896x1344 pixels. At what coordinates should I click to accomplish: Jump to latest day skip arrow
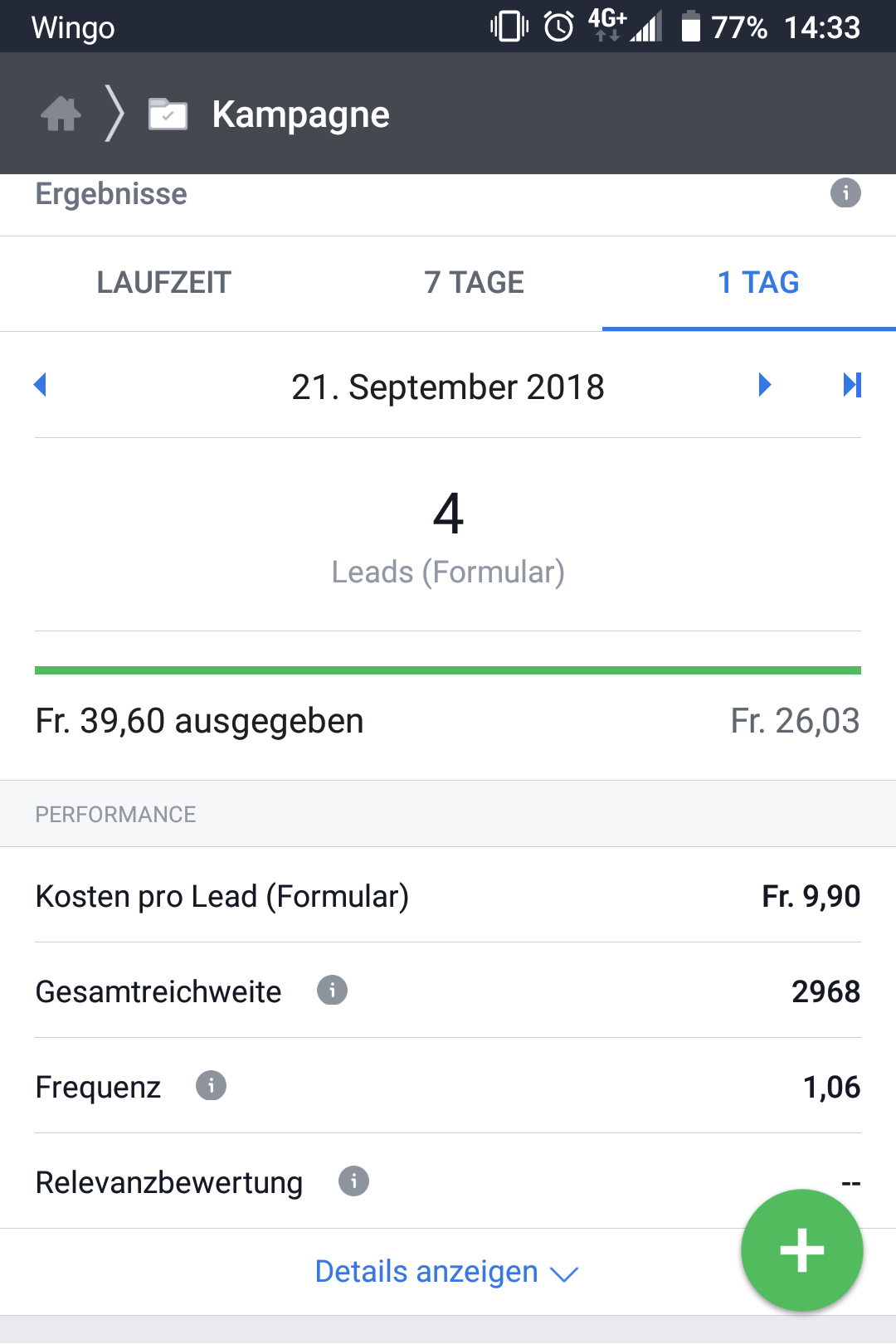pos(852,385)
